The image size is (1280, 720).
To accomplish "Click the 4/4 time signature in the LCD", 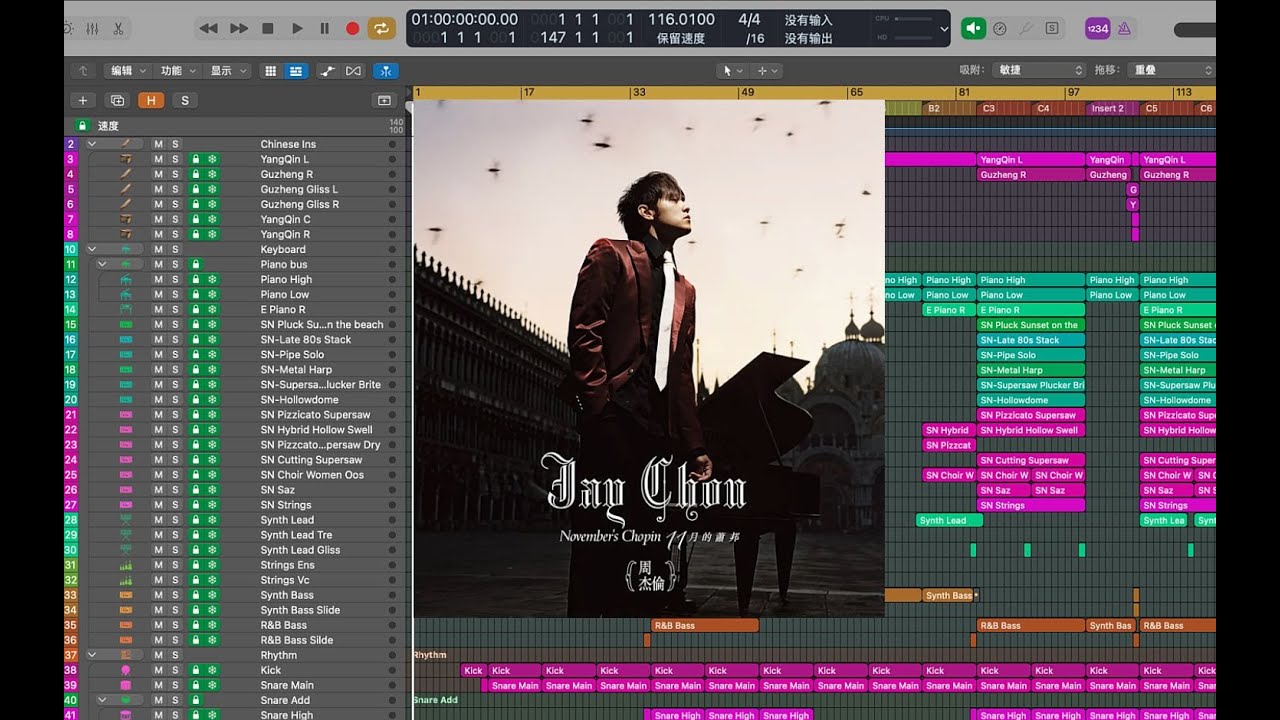I will (x=749, y=19).
